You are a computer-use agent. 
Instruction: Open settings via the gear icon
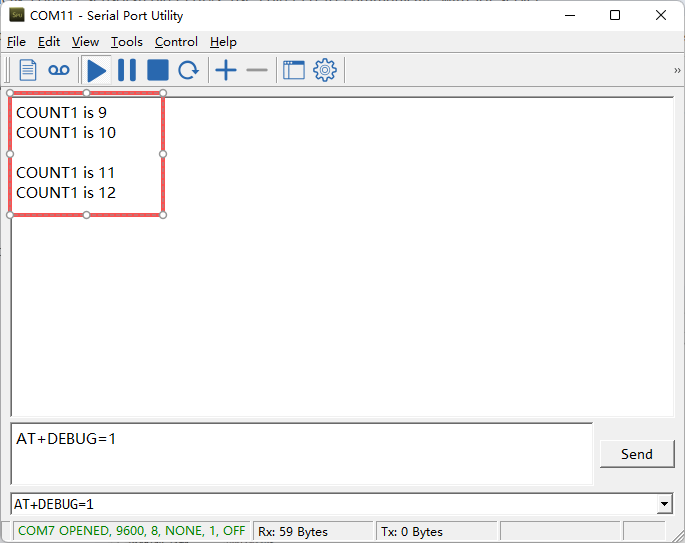click(325, 70)
